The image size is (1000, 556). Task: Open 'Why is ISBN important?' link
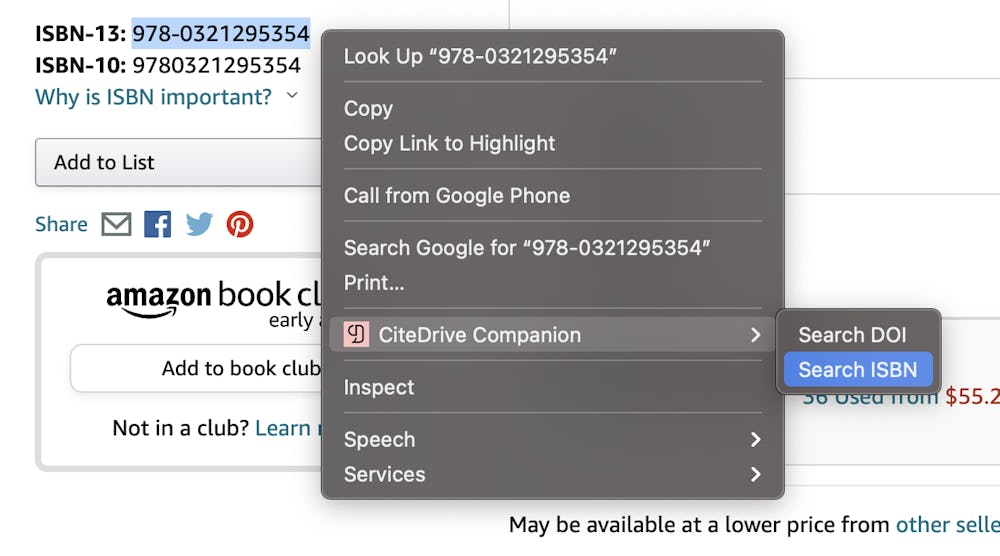point(153,97)
